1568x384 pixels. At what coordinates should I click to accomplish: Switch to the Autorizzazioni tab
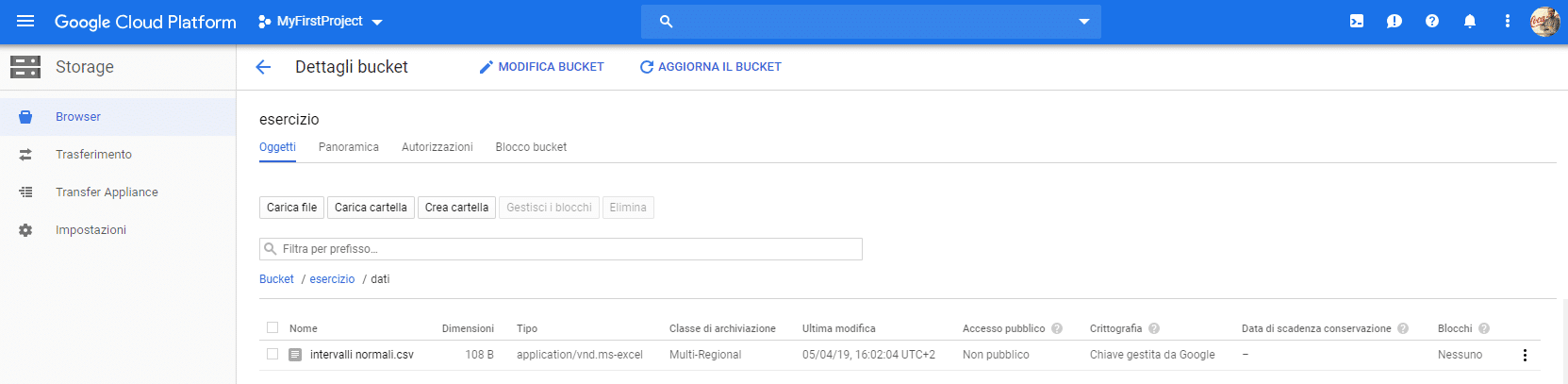[x=437, y=147]
